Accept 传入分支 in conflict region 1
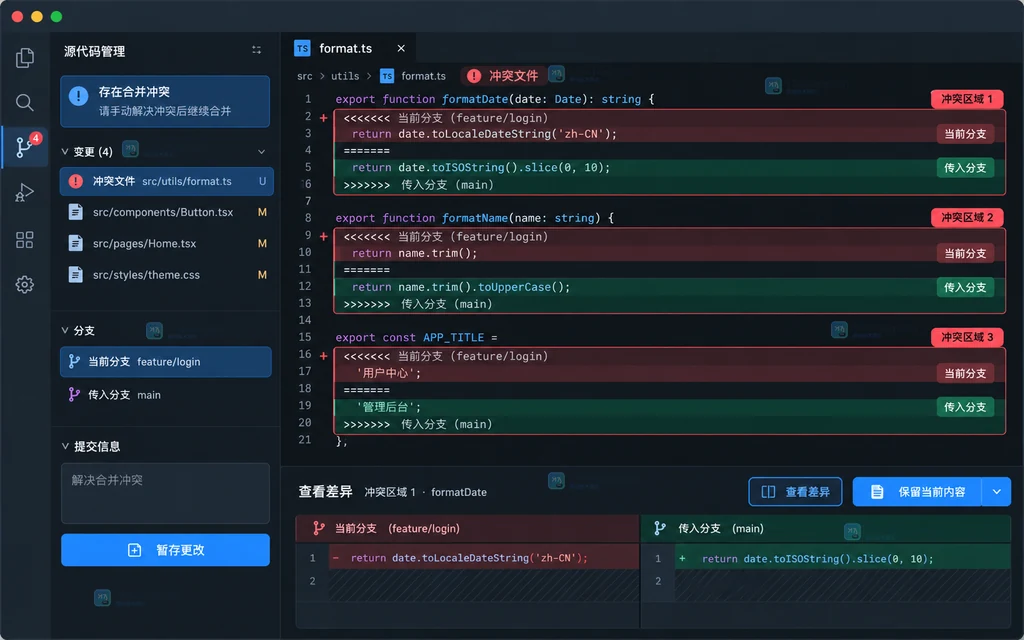1024x640 pixels. (965, 168)
